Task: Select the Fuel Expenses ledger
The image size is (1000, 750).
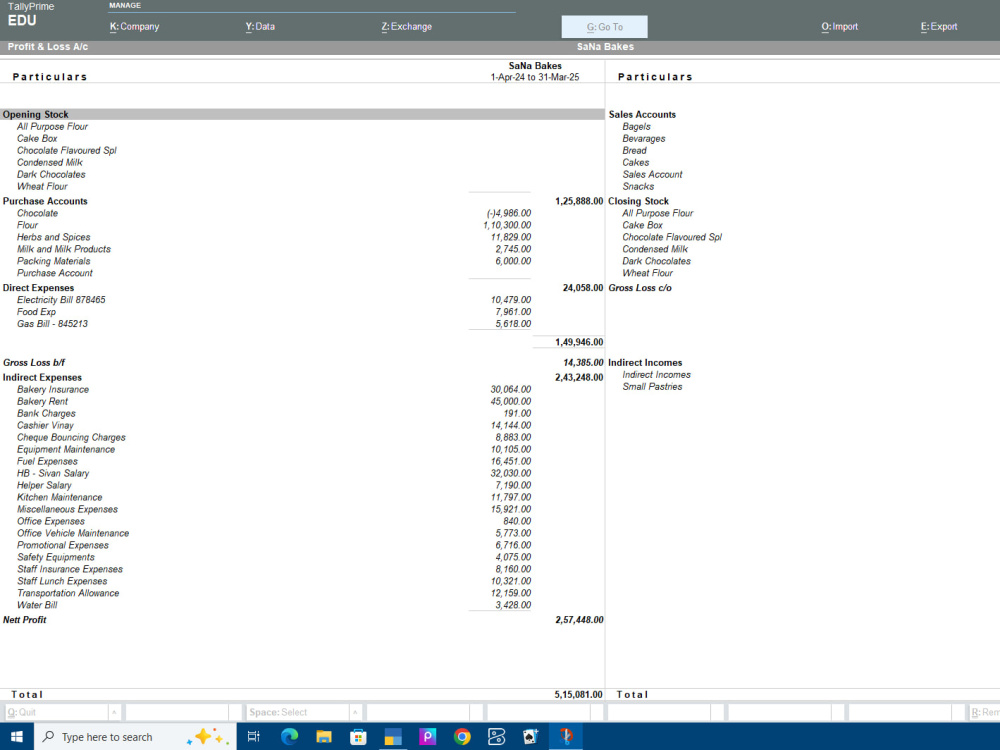Action: click(48, 462)
